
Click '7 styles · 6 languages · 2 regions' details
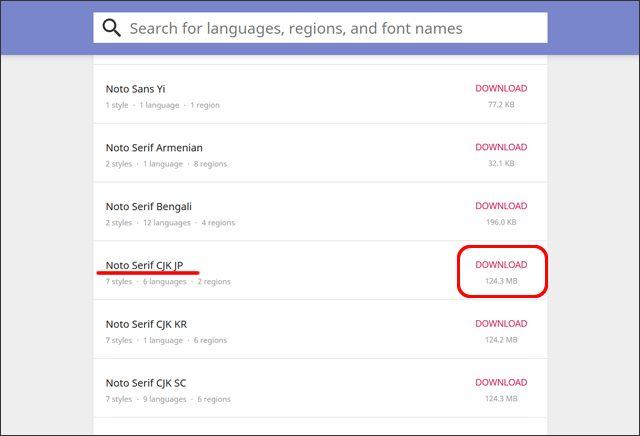click(x=168, y=282)
